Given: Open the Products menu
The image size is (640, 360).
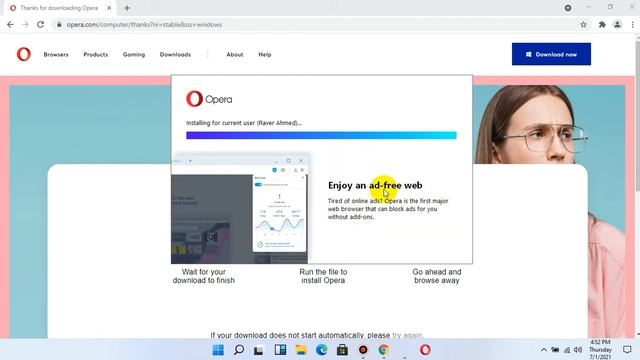Looking at the screenshot, I should tap(96, 54).
